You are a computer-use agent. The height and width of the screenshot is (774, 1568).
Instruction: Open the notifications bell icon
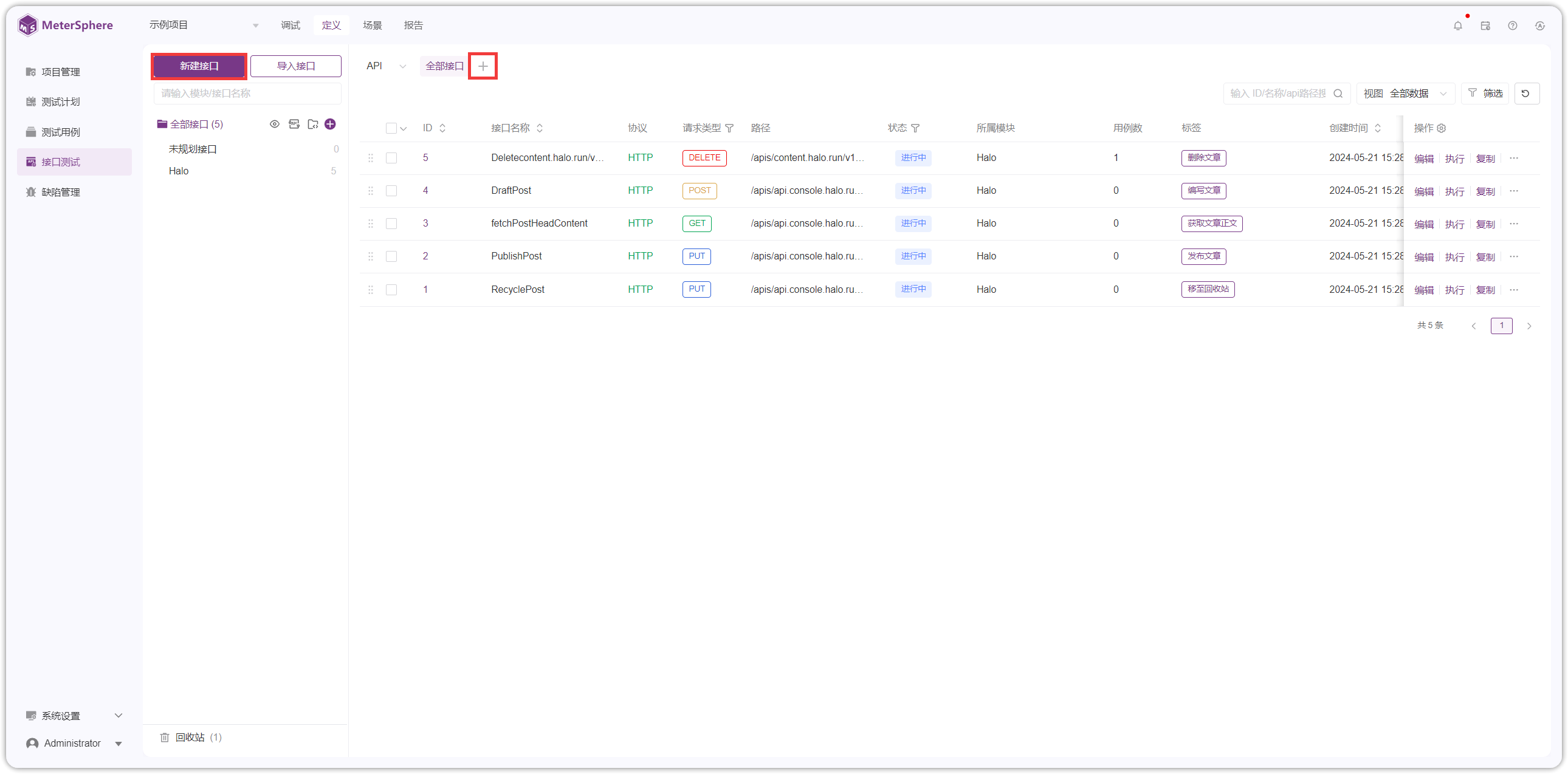[1458, 26]
